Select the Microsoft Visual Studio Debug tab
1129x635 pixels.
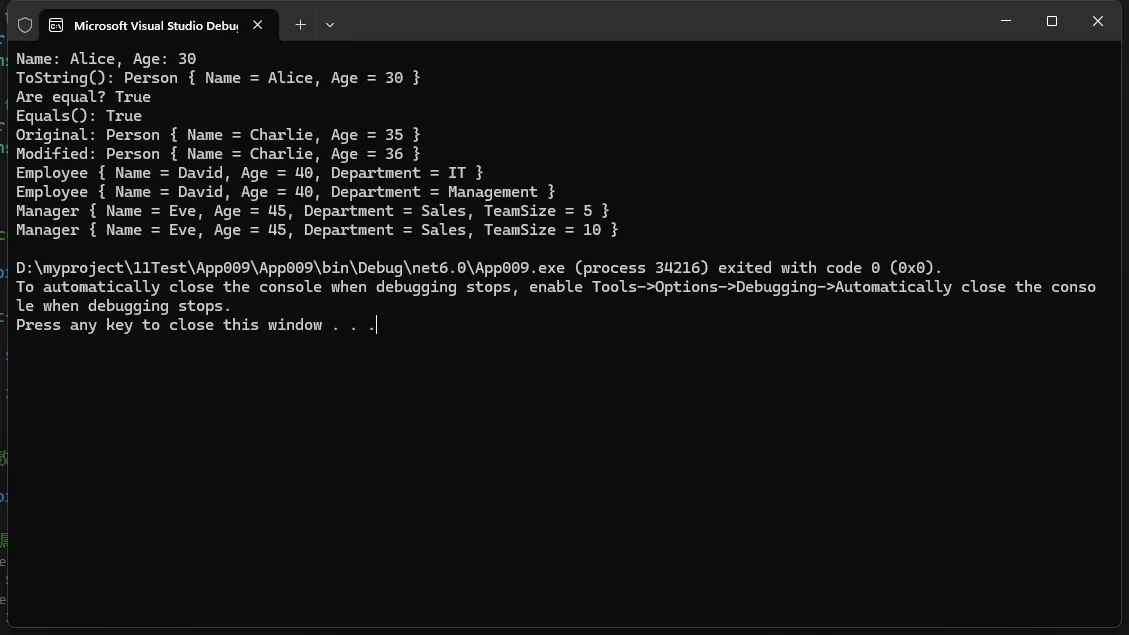pyautogui.click(x=158, y=25)
